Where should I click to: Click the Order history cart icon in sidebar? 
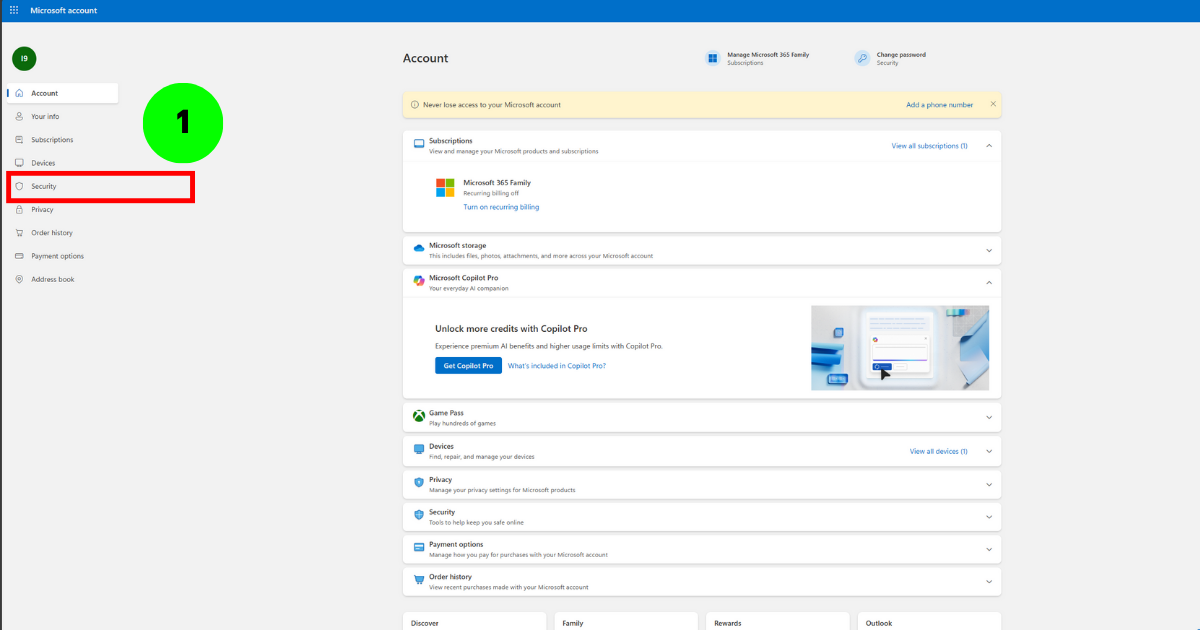[19, 233]
